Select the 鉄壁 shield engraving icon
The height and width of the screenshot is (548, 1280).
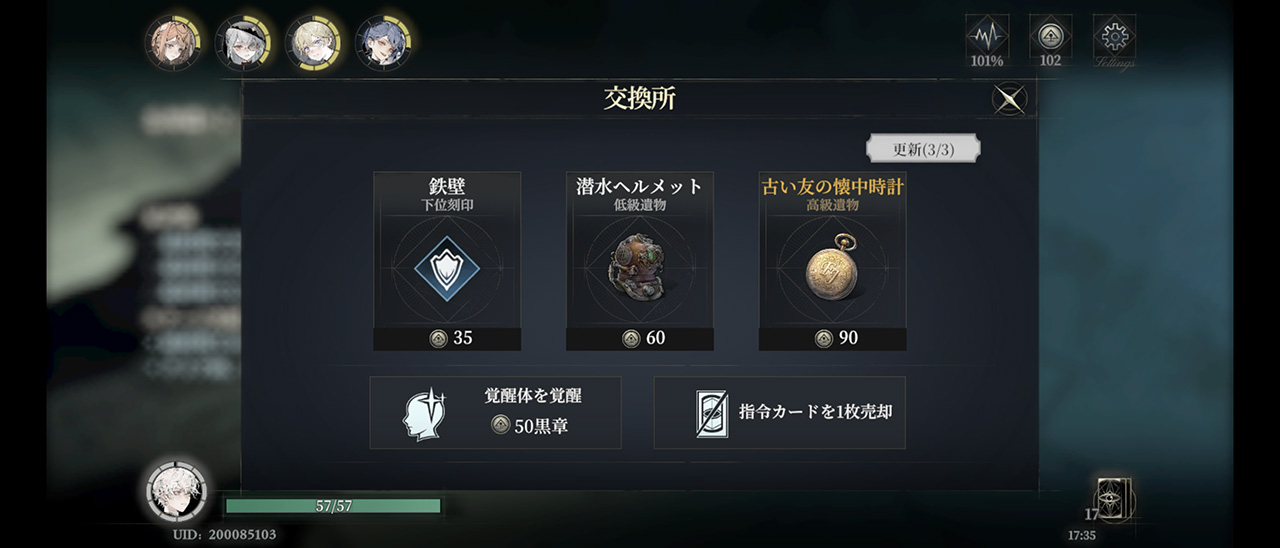(x=447, y=269)
